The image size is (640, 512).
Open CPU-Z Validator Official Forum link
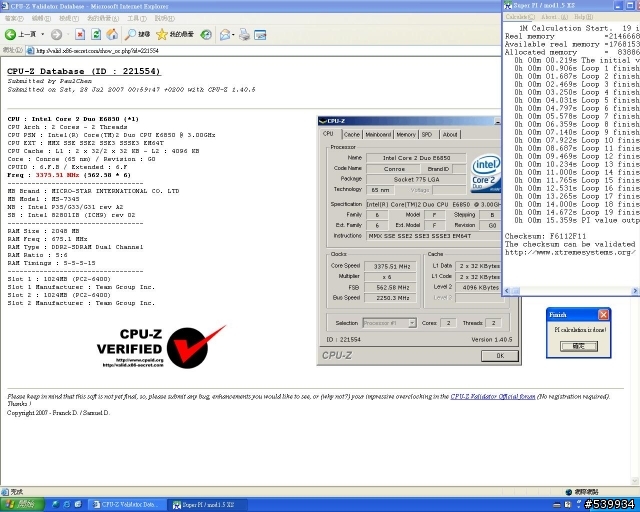pyautogui.click(x=493, y=396)
